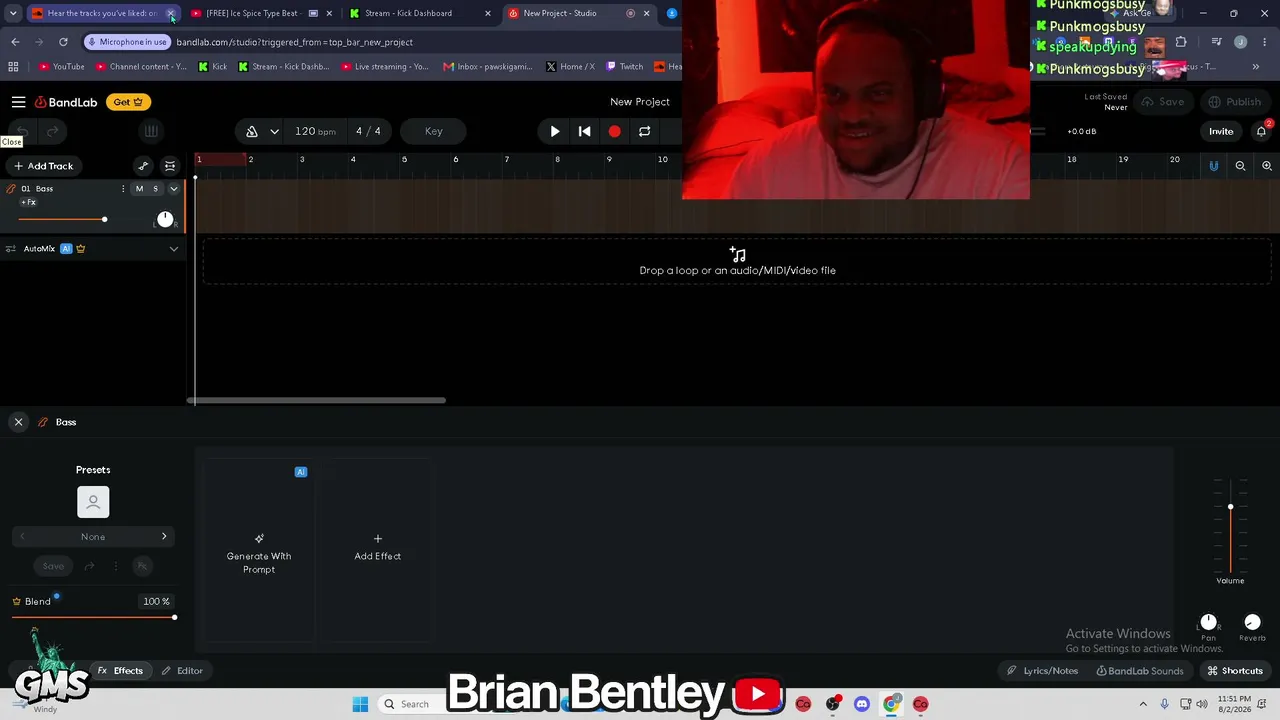Click Generate With Prompt card
Viewport: 1280px width, 720px height.
click(259, 550)
